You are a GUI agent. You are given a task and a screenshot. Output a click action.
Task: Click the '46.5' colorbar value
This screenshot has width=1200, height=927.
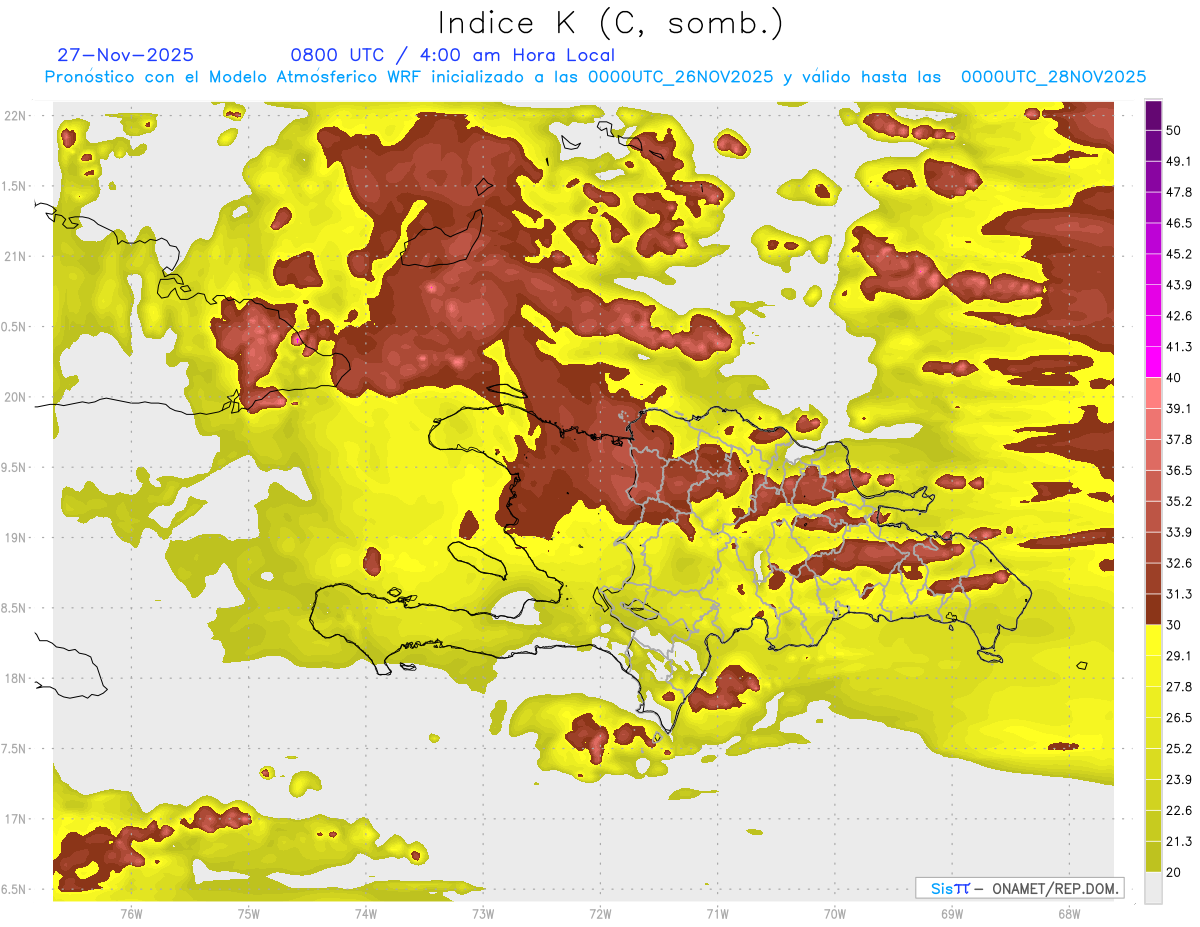(x=1179, y=223)
